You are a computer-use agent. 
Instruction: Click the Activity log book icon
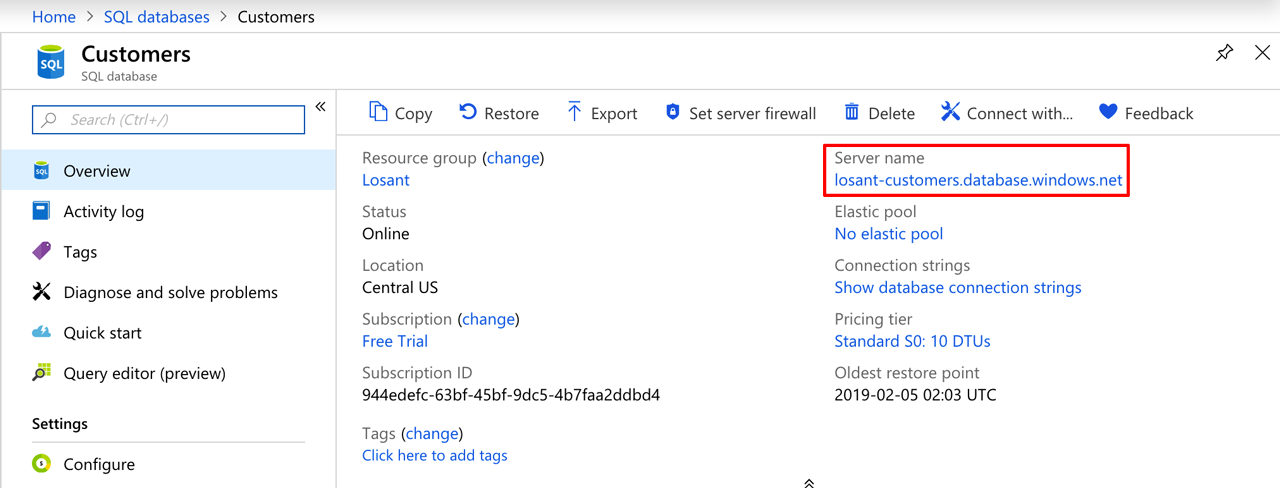pyautogui.click(x=41, y=211)
